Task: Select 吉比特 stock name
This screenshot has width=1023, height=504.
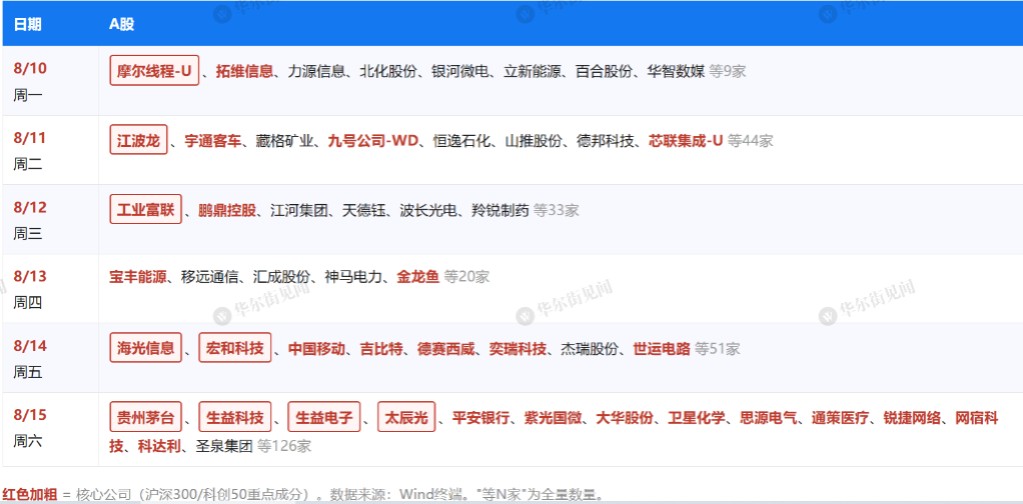Action: [x=381, y=349]
